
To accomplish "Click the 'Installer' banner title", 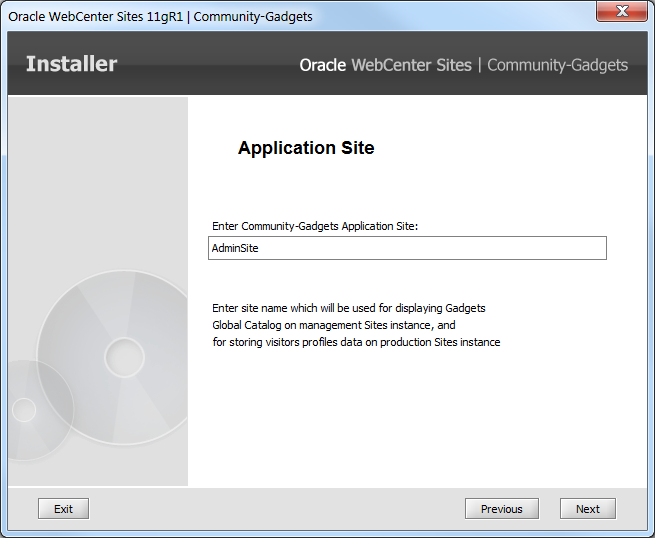I will click(x=71, y=64).
